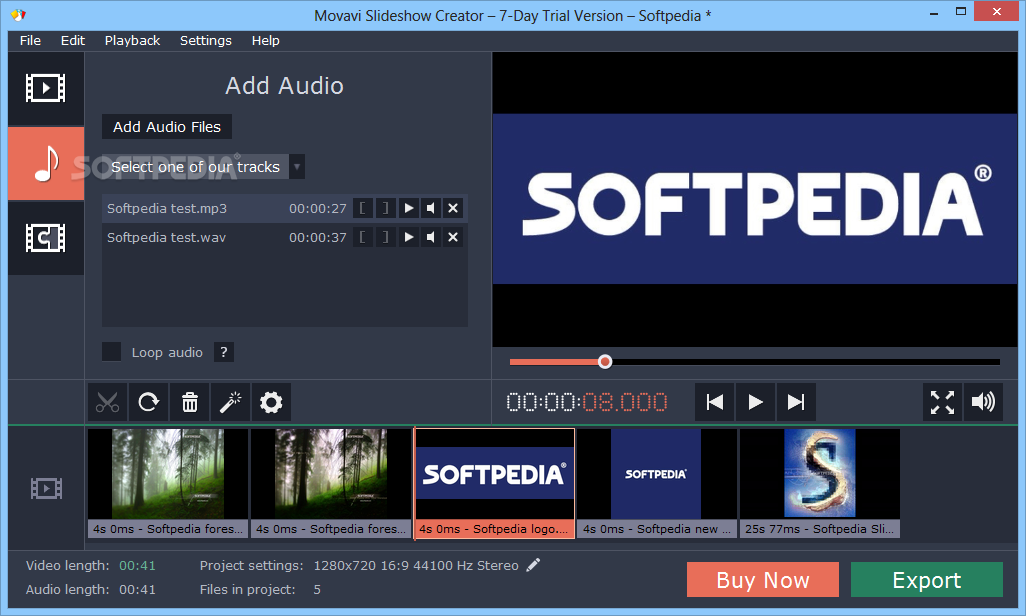Click the loop audio help question mark
1026x616 pixels.
[x=224, y=352]
